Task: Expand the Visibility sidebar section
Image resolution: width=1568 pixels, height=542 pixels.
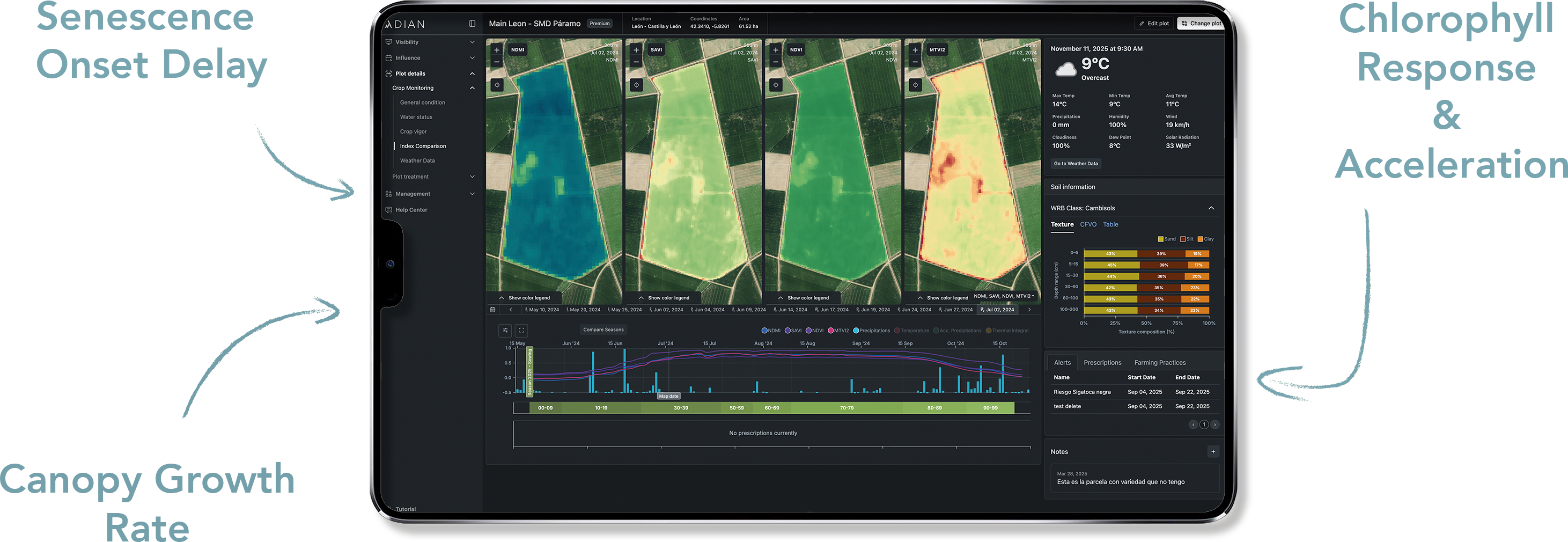Action: click(x=430, y=42)
